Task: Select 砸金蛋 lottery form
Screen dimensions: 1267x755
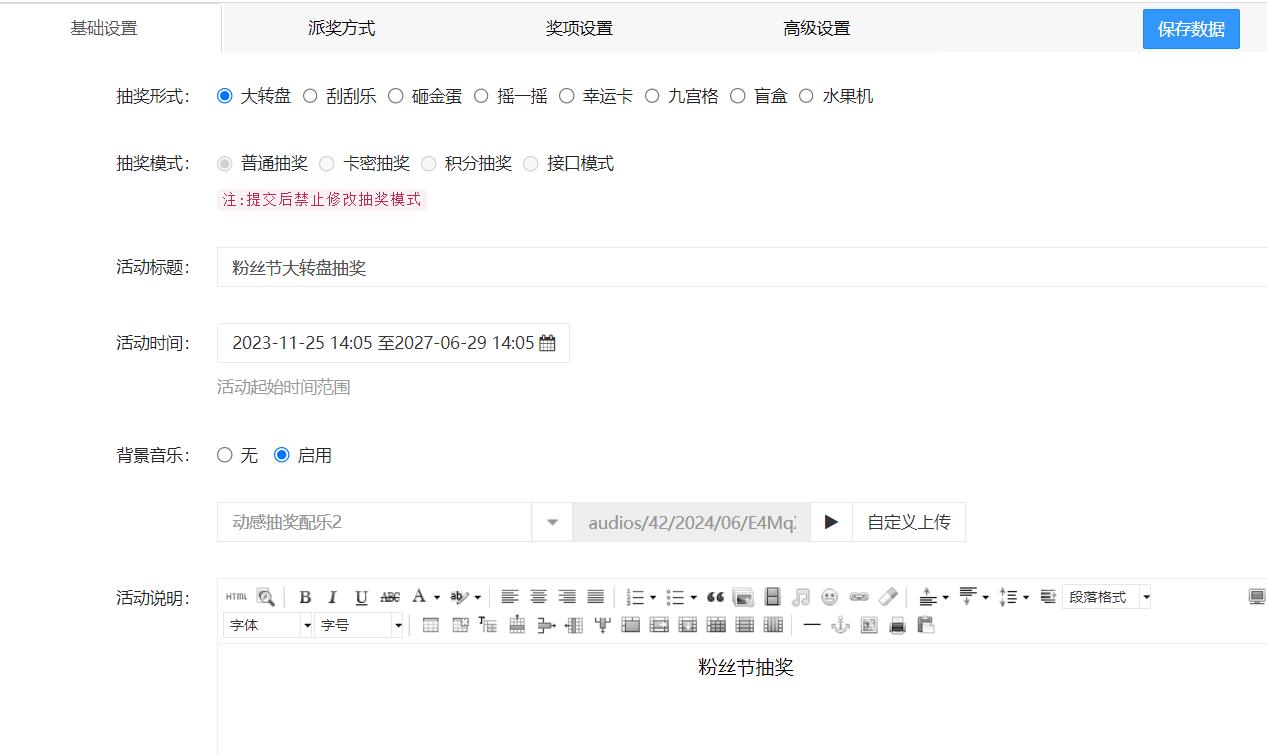Action: point(395,96)
